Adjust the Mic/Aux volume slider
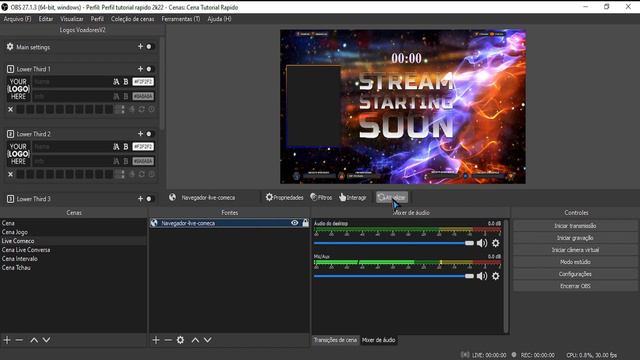The height and width of the screenshot is (360, 640). [x=393, y=276]
